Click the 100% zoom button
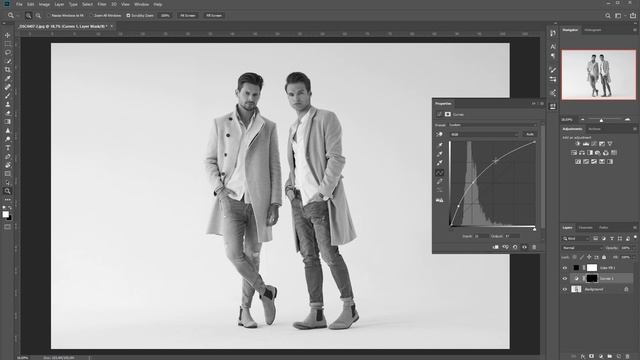The image size is (640, 360). 165,16
